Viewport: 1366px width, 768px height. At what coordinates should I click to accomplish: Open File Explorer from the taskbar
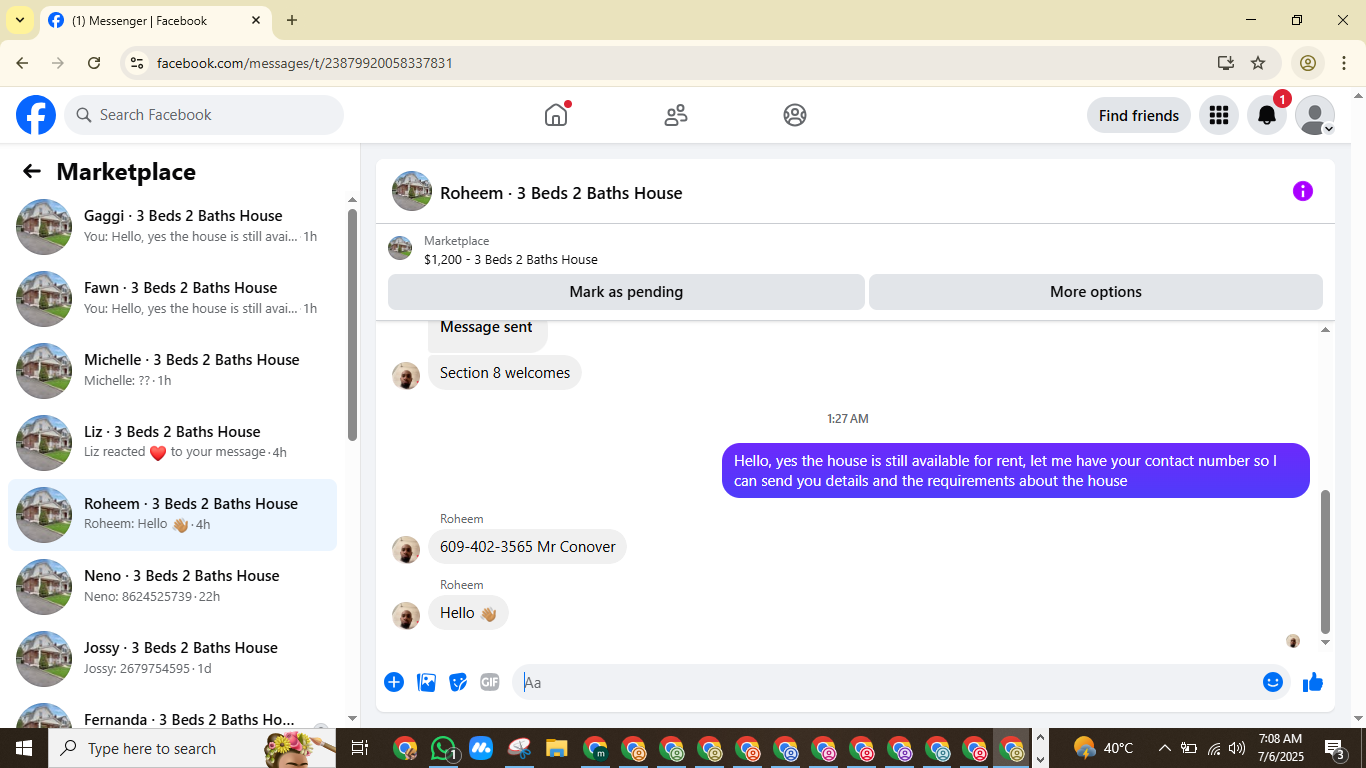(x=557, y=748)
